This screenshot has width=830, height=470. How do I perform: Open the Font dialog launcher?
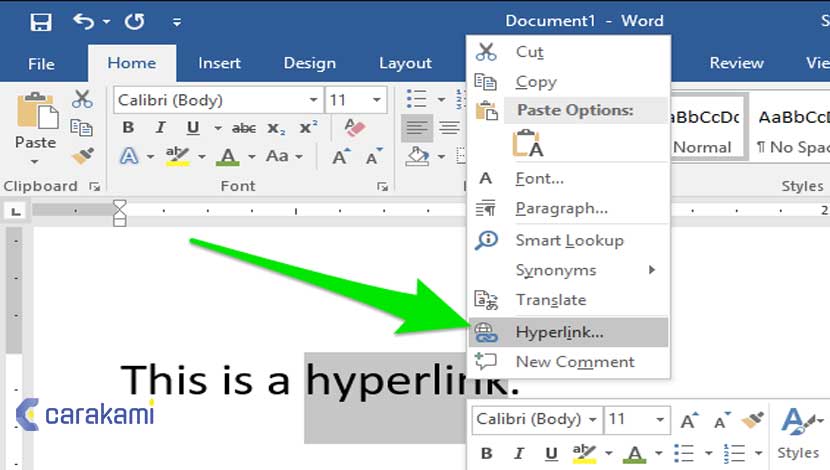coord(383,186)
